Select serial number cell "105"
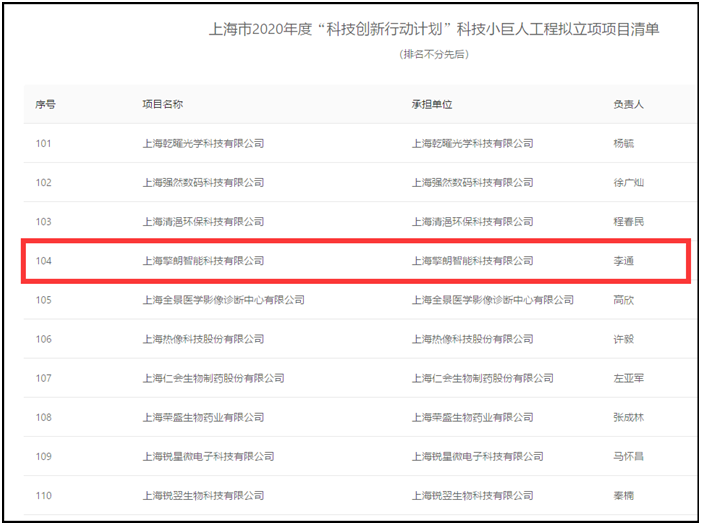701x525 pixels. tap(43, 300)
